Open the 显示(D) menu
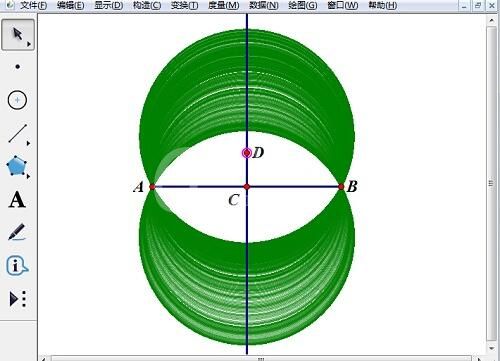500x361 pixels. point(108,5)
